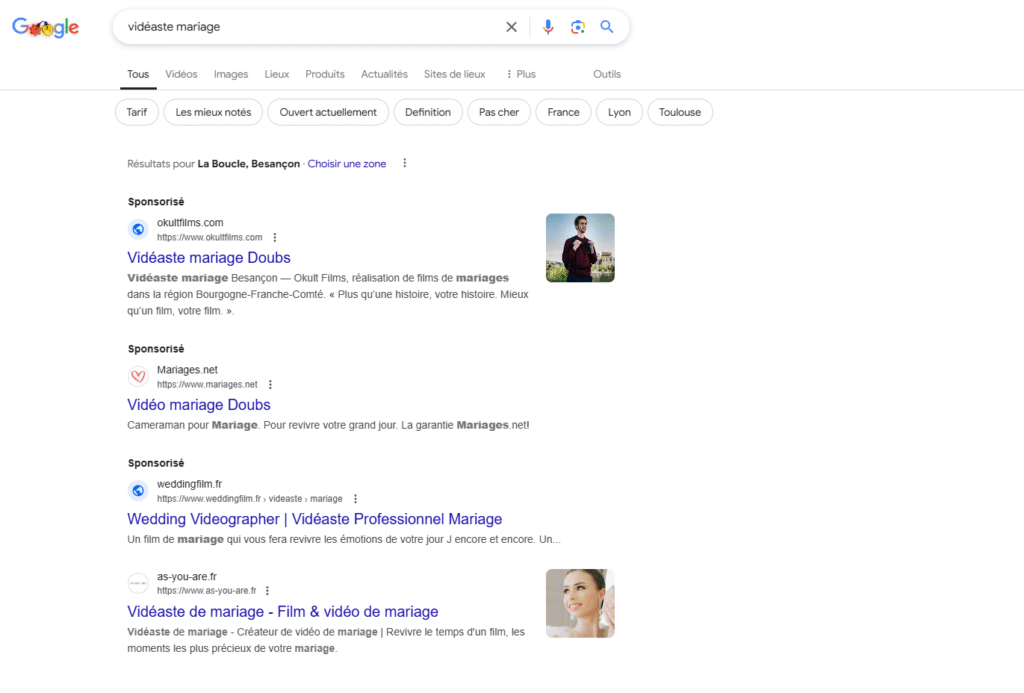Open the Vidéaste mariage Doubs result
1024x693 pixels.
pos(208,257)
